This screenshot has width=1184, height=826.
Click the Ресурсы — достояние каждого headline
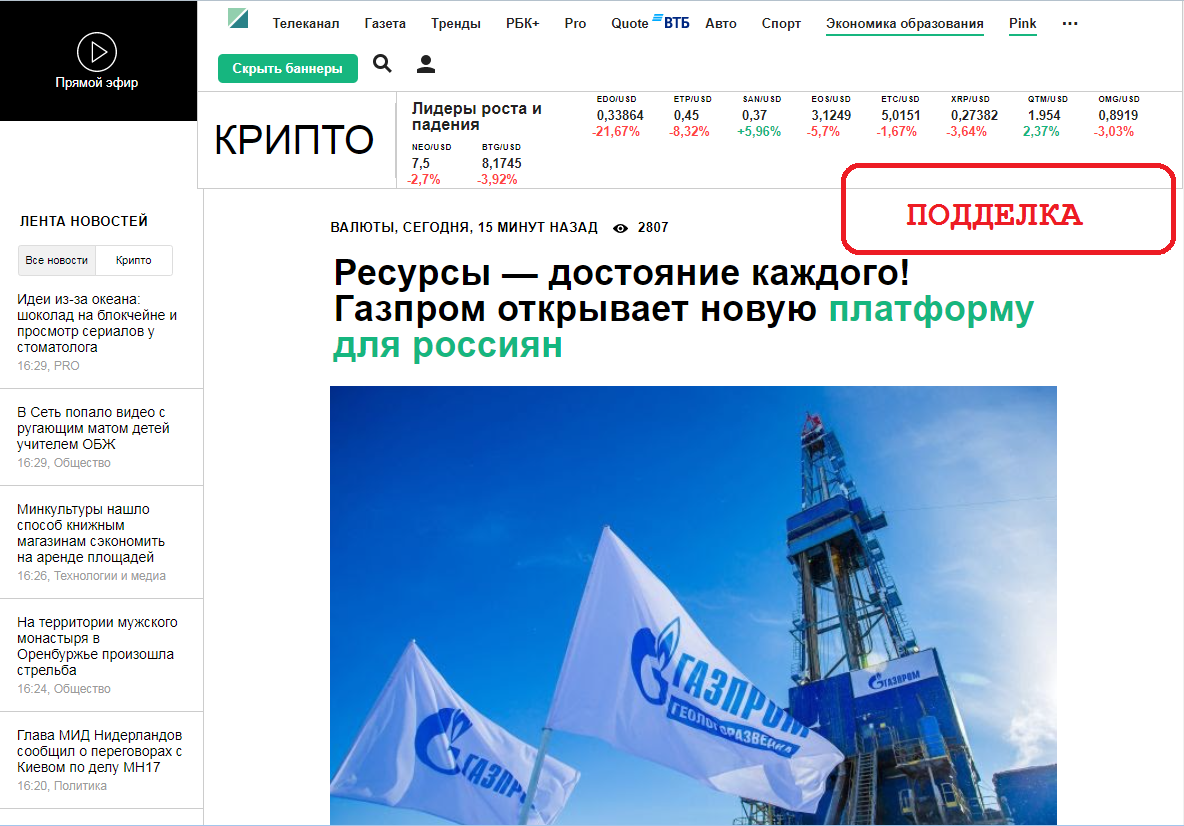(621, 272)
